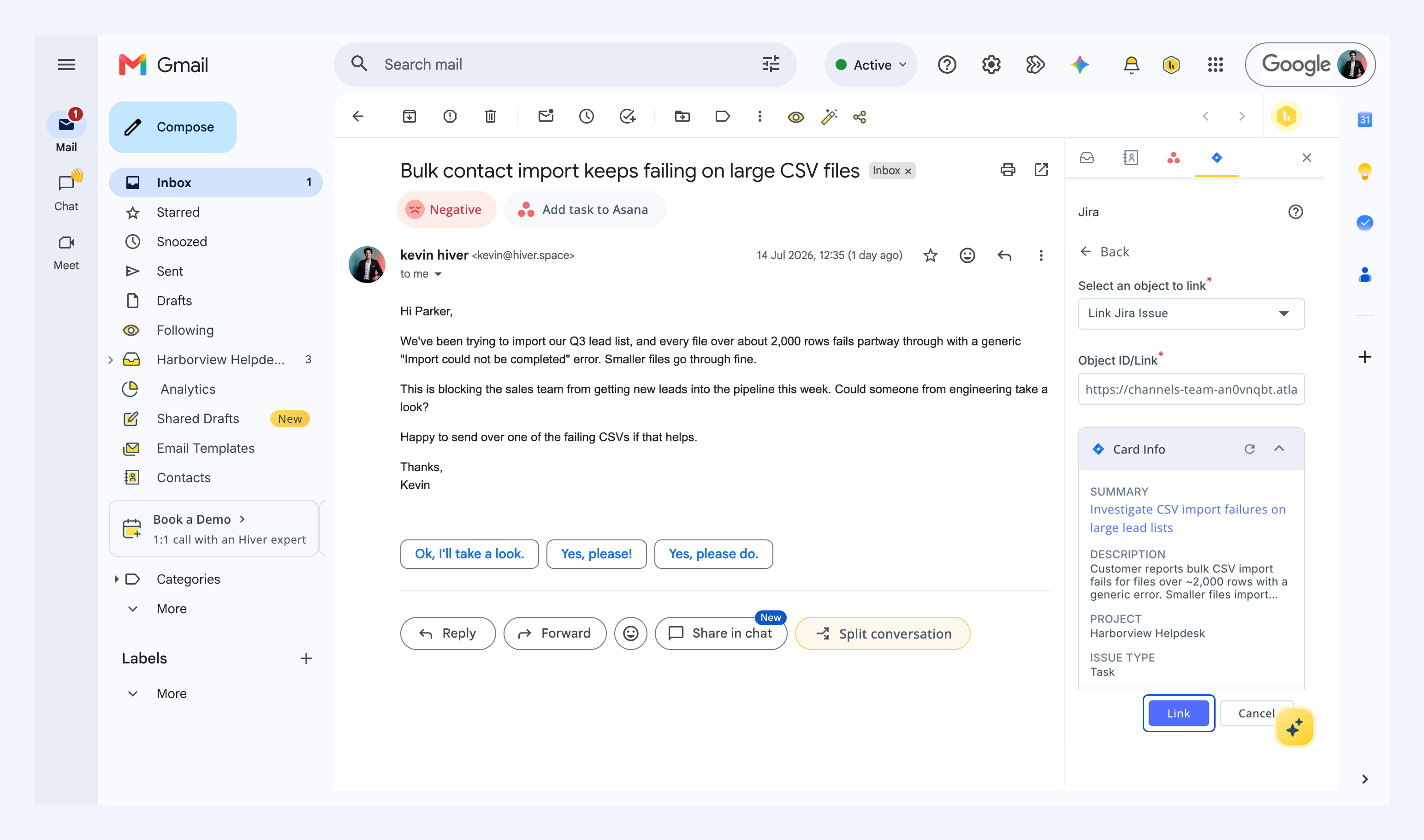Expand More below Categories
Image resolution: width=1424 pixels, height=840 pixels.
click(172, 609)
